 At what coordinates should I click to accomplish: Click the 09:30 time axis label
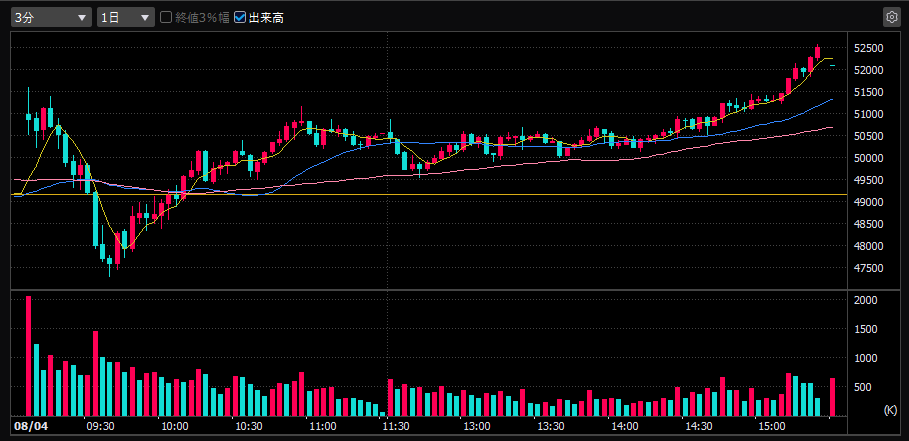coord(100,427)
